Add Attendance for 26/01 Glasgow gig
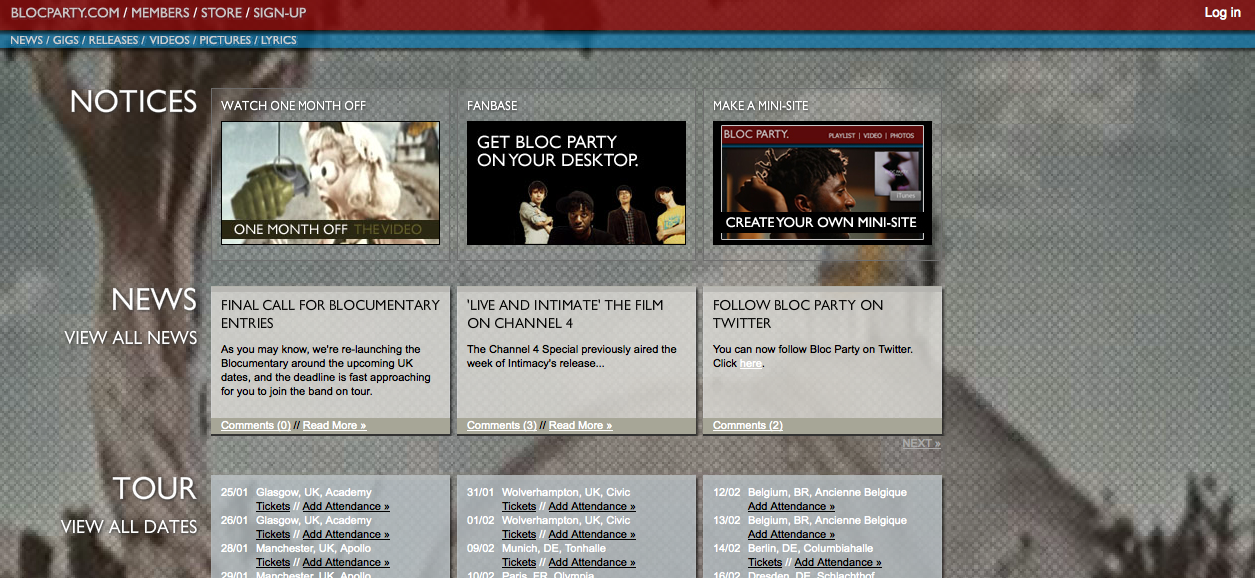The height and width of the screenshot is (578, 1255). [x=346, y=534]
